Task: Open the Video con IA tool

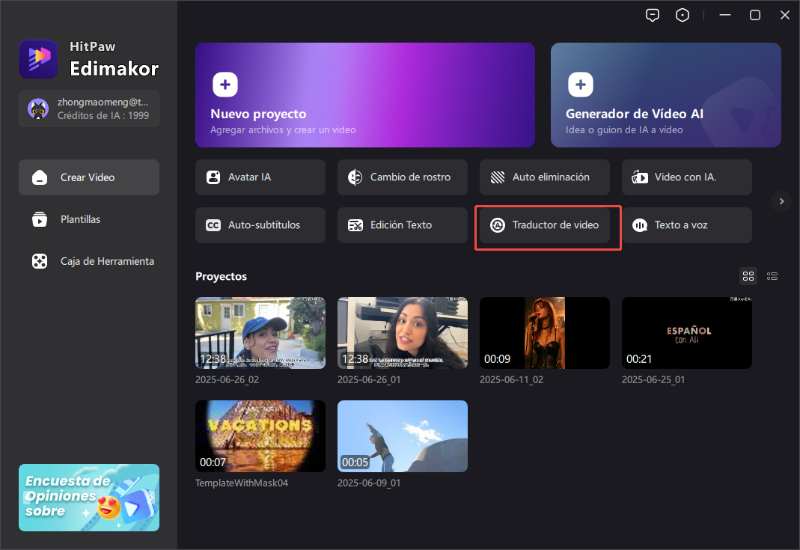Action: click(687, 177)
